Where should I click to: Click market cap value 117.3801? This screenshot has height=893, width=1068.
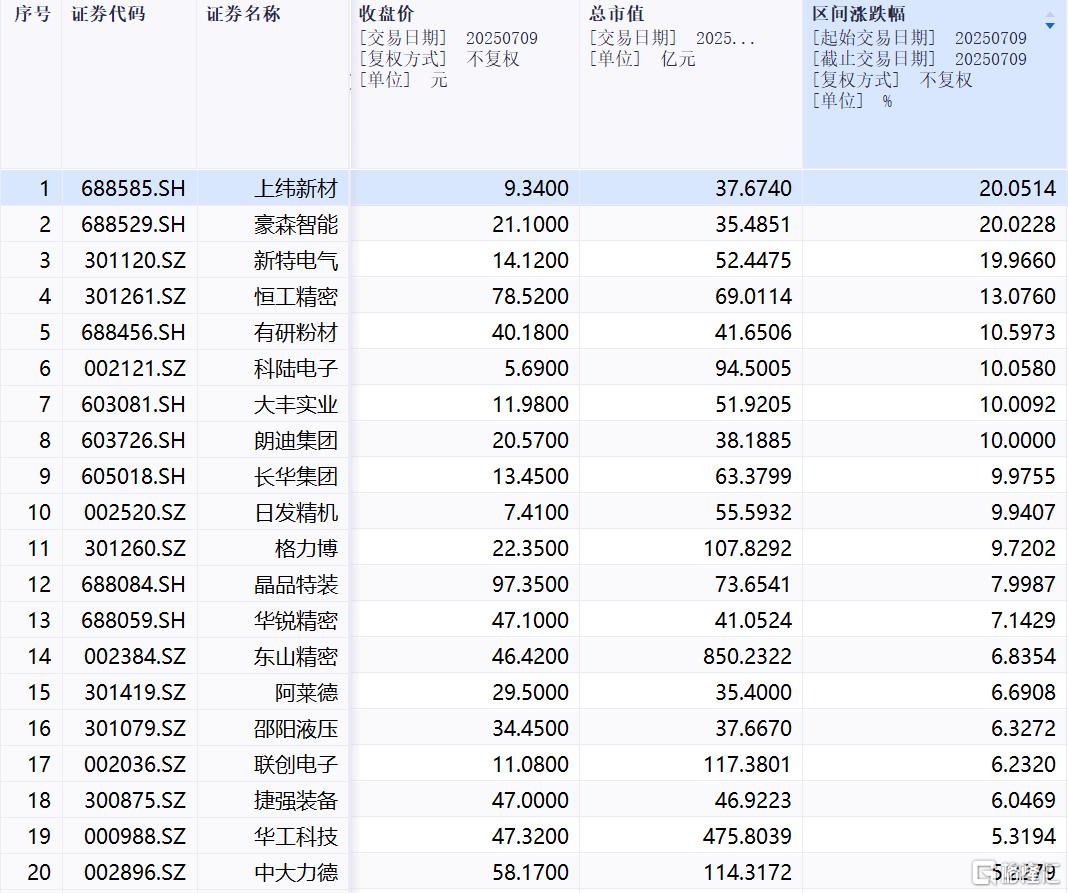[747, 764]
